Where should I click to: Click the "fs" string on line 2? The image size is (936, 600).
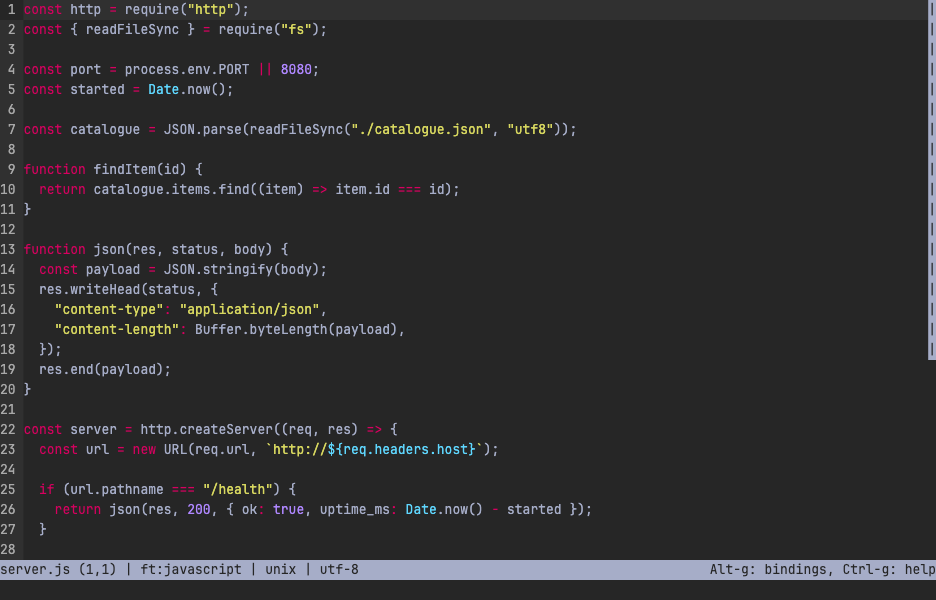pyautogui.click(x=296, y=30)
